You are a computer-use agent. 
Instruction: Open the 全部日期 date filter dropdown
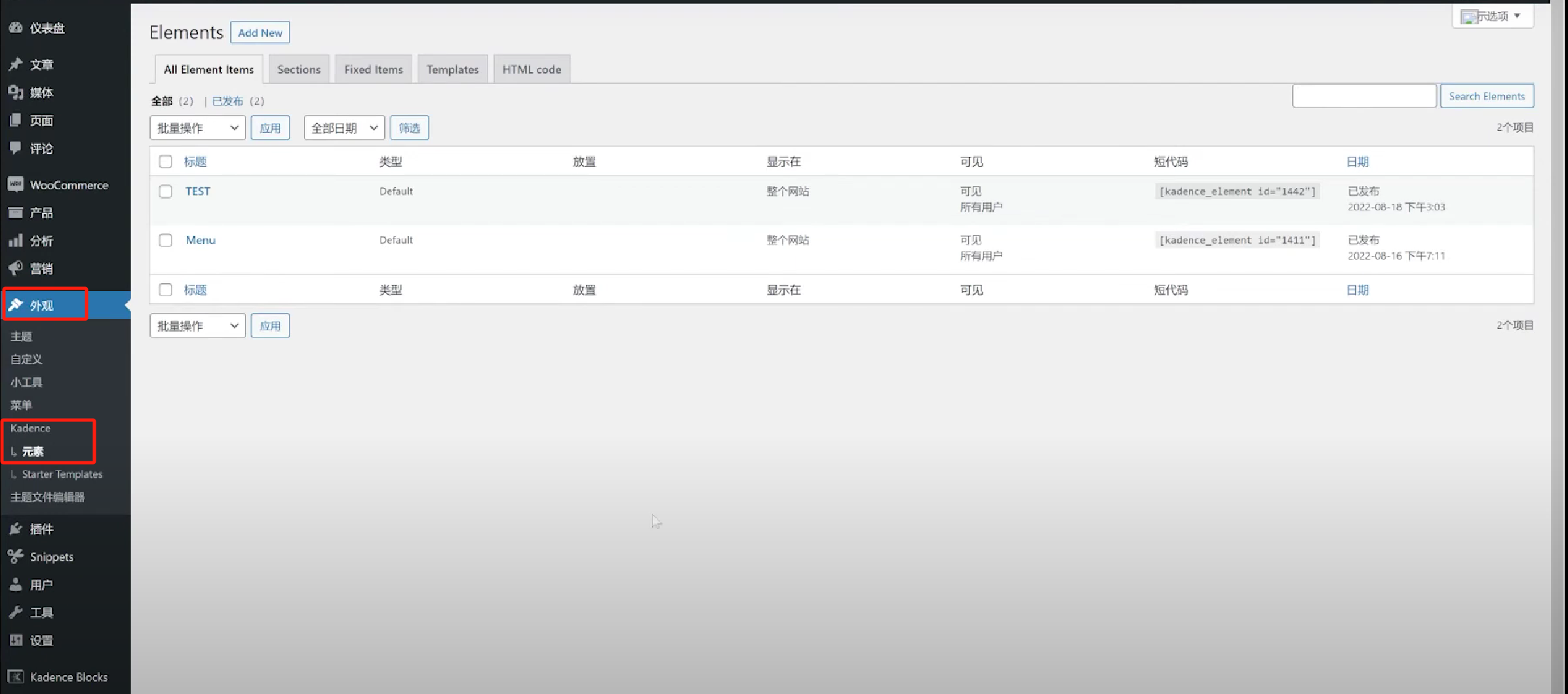(x=344, y=128)
